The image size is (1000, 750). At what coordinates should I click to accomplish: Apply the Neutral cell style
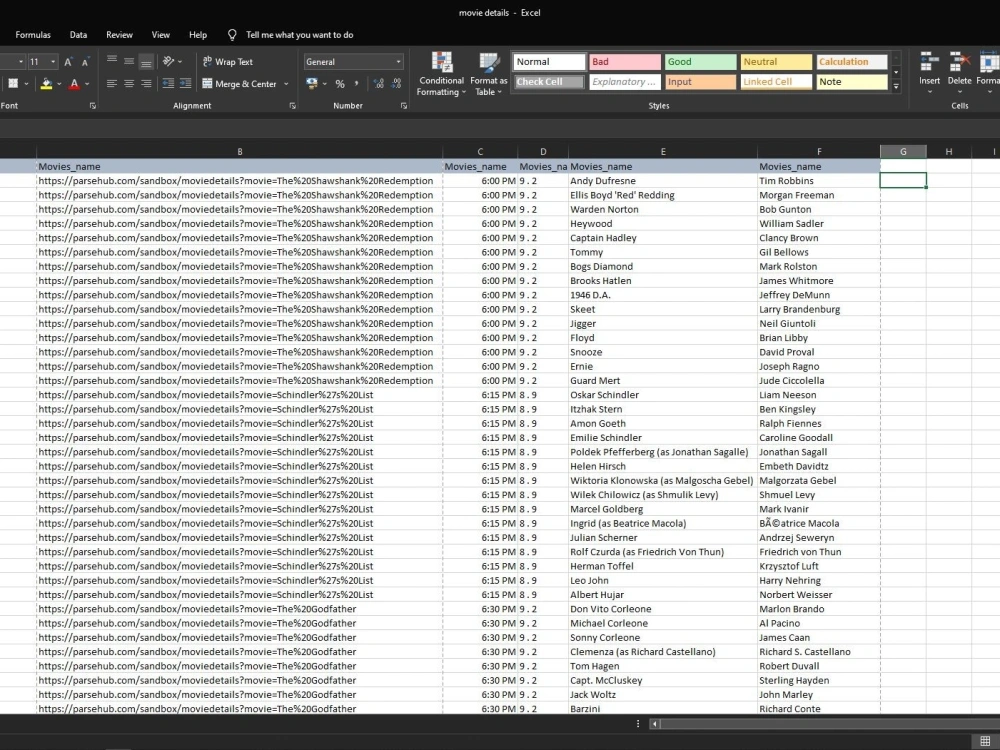point(776,62)
